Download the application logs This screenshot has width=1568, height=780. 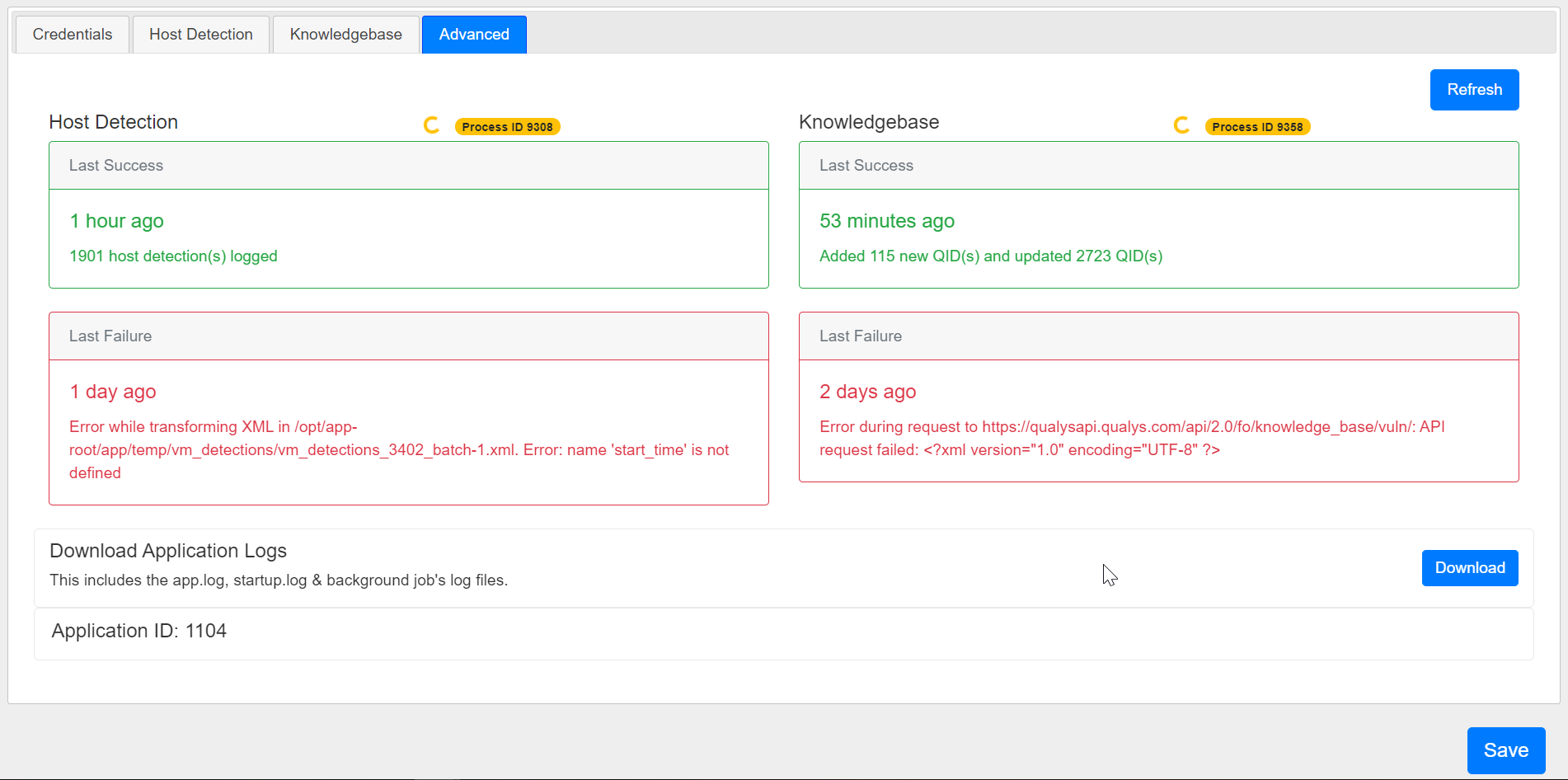(1469, 567)
